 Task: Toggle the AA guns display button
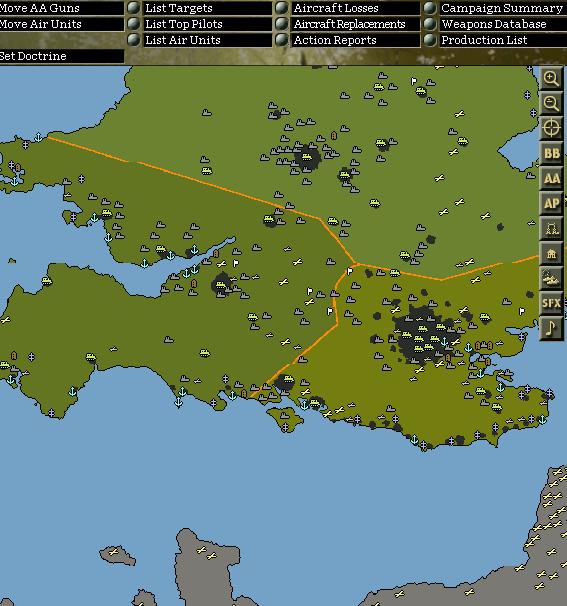coord(551,178)
